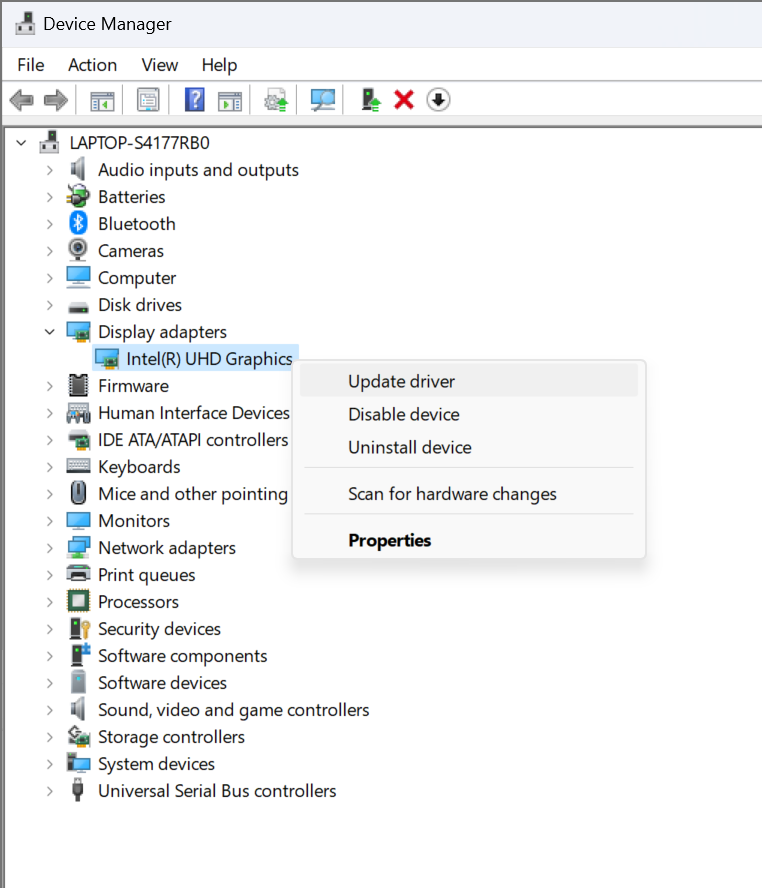Select the Firmware chip icon
762x888 pixels.
point(78,386)
